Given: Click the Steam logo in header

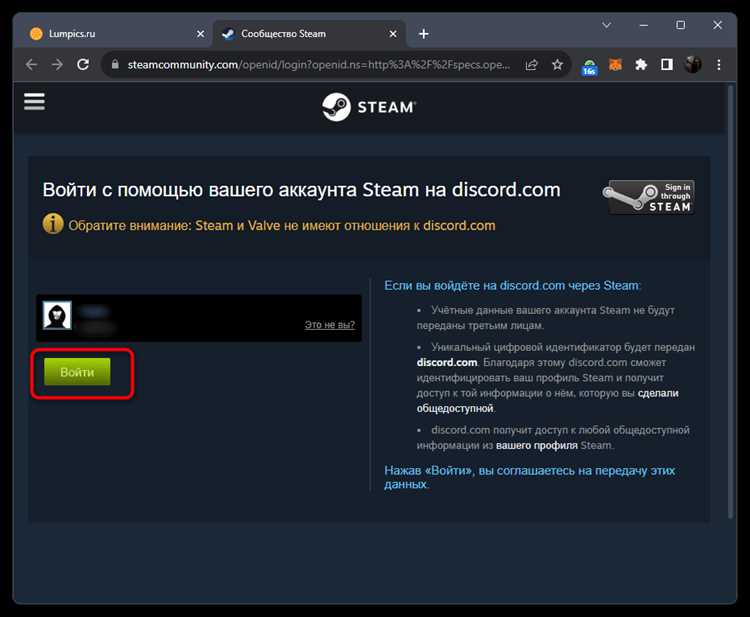Looking at the screenshot, I should tap(369, 107).
